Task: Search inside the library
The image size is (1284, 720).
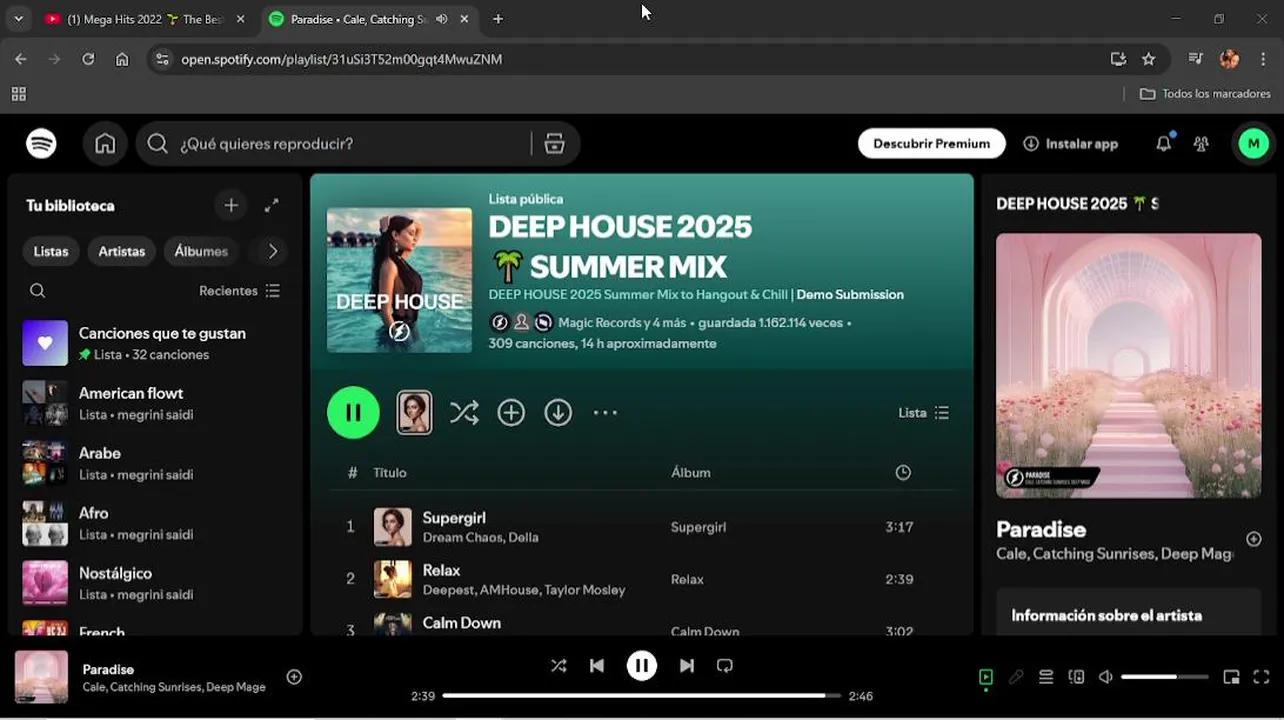Action: (37, 291)
